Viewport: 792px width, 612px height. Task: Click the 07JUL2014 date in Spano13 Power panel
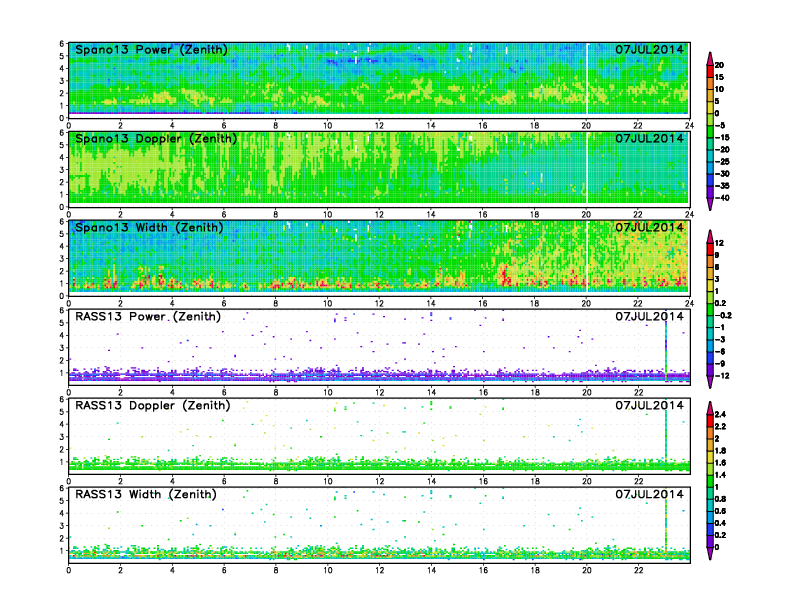(649, 49)
